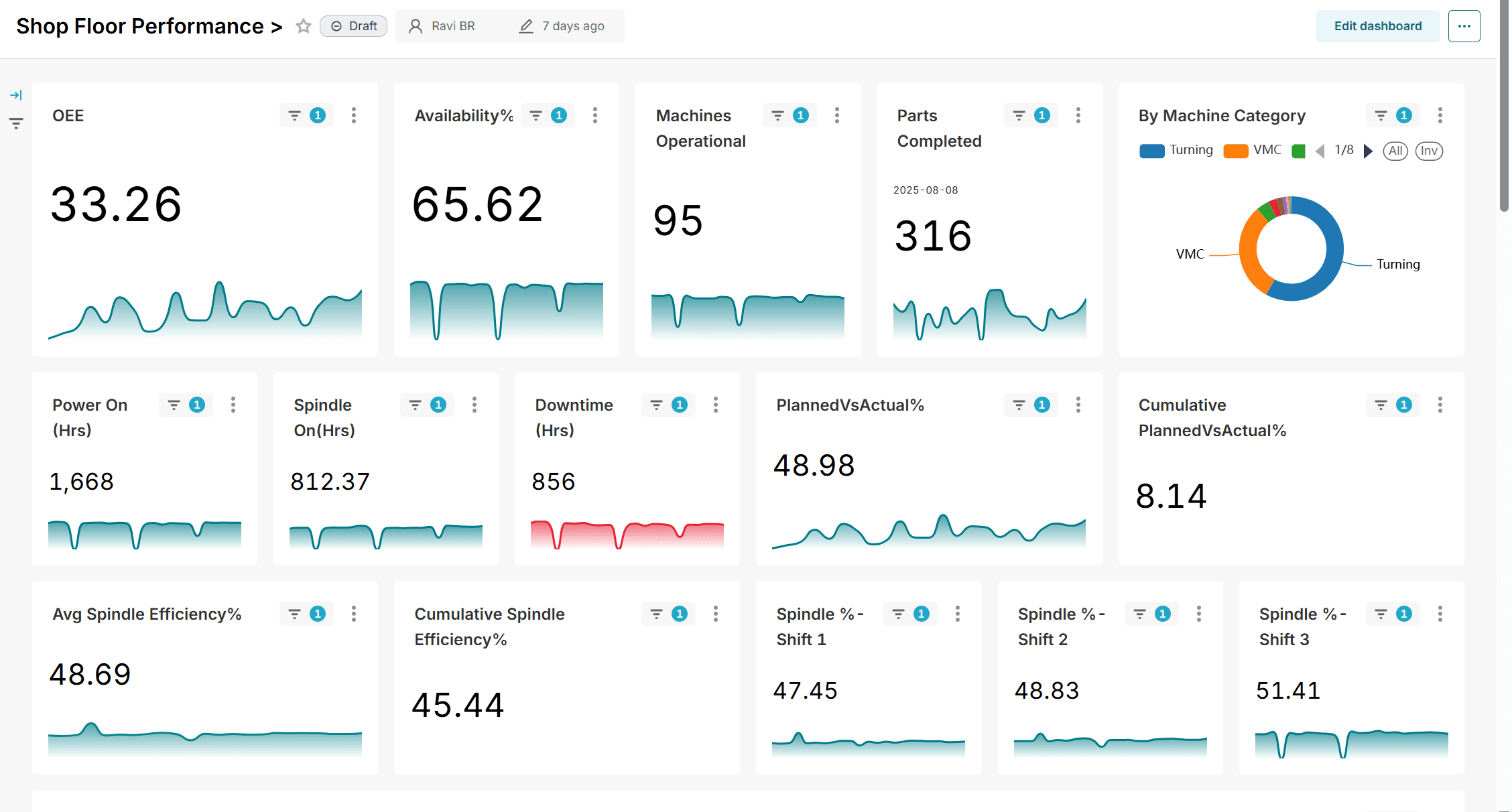1512x812 pixels.
Task: Open PlannedVsActual% card kebab menu
Action: tap(1078, 405)
